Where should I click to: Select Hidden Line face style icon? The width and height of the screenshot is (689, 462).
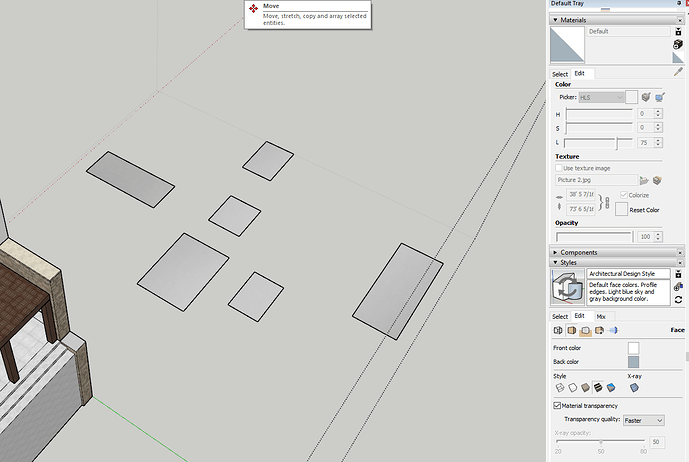click(573, 388)
